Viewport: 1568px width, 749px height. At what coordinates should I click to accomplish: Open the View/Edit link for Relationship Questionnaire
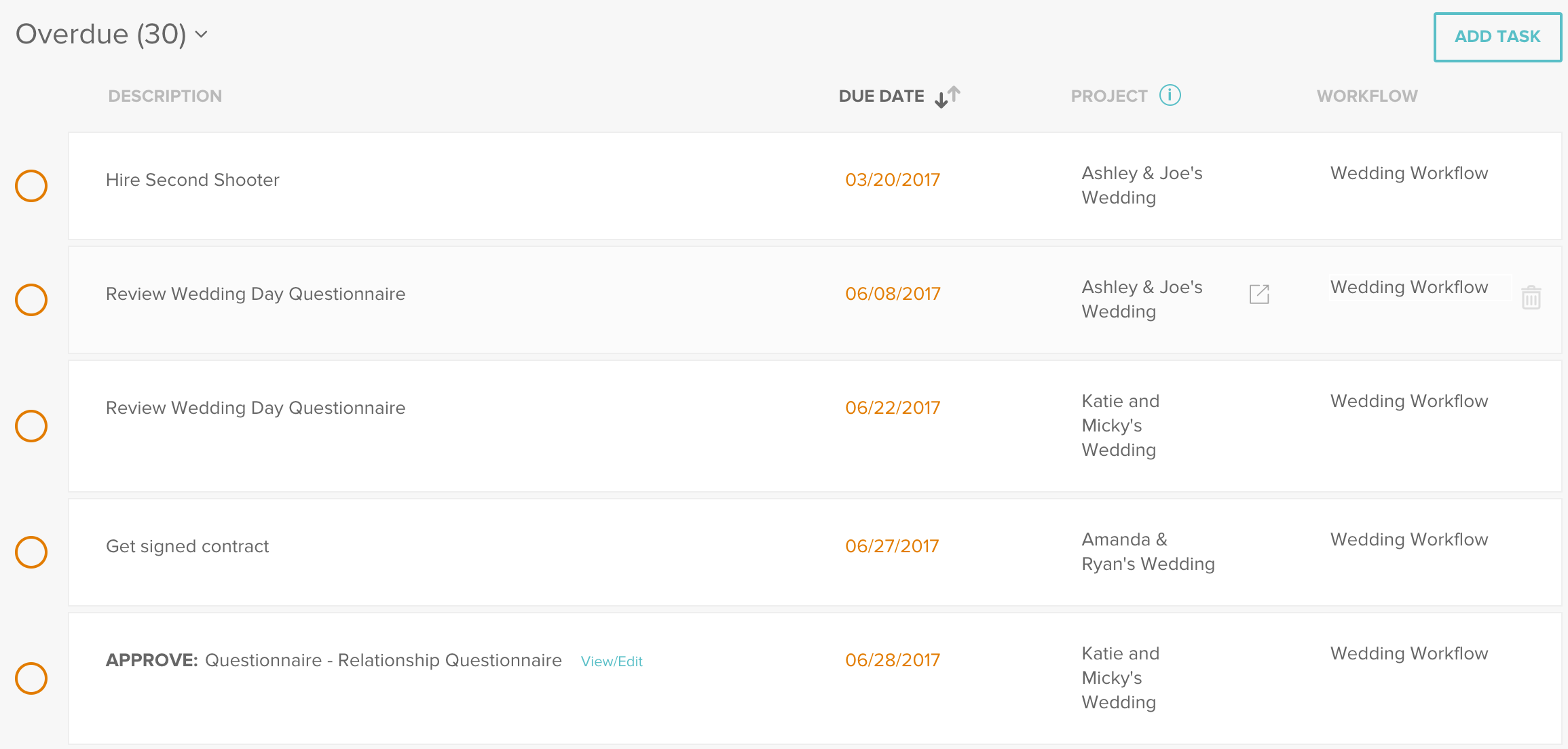[612, 661]
